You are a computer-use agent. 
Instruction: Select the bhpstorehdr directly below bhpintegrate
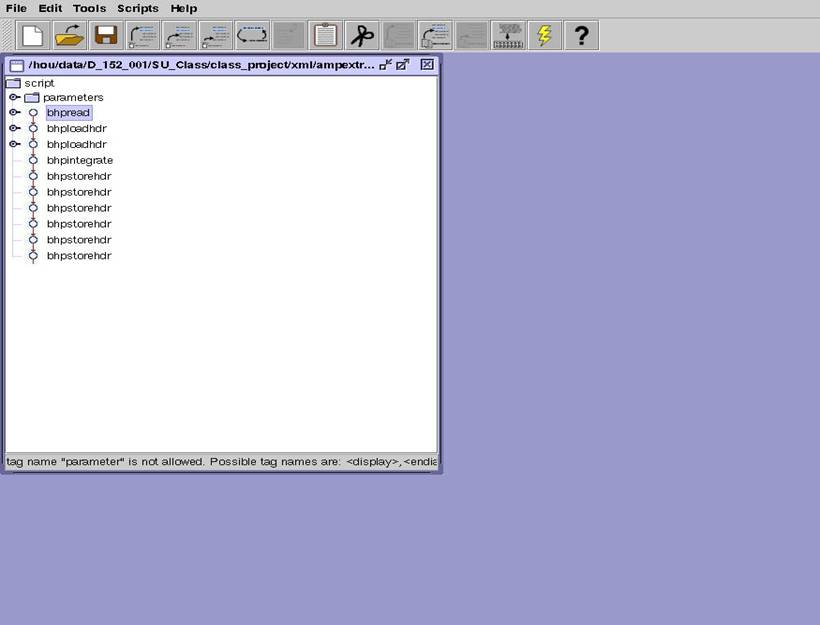click(x=79, y=176)
